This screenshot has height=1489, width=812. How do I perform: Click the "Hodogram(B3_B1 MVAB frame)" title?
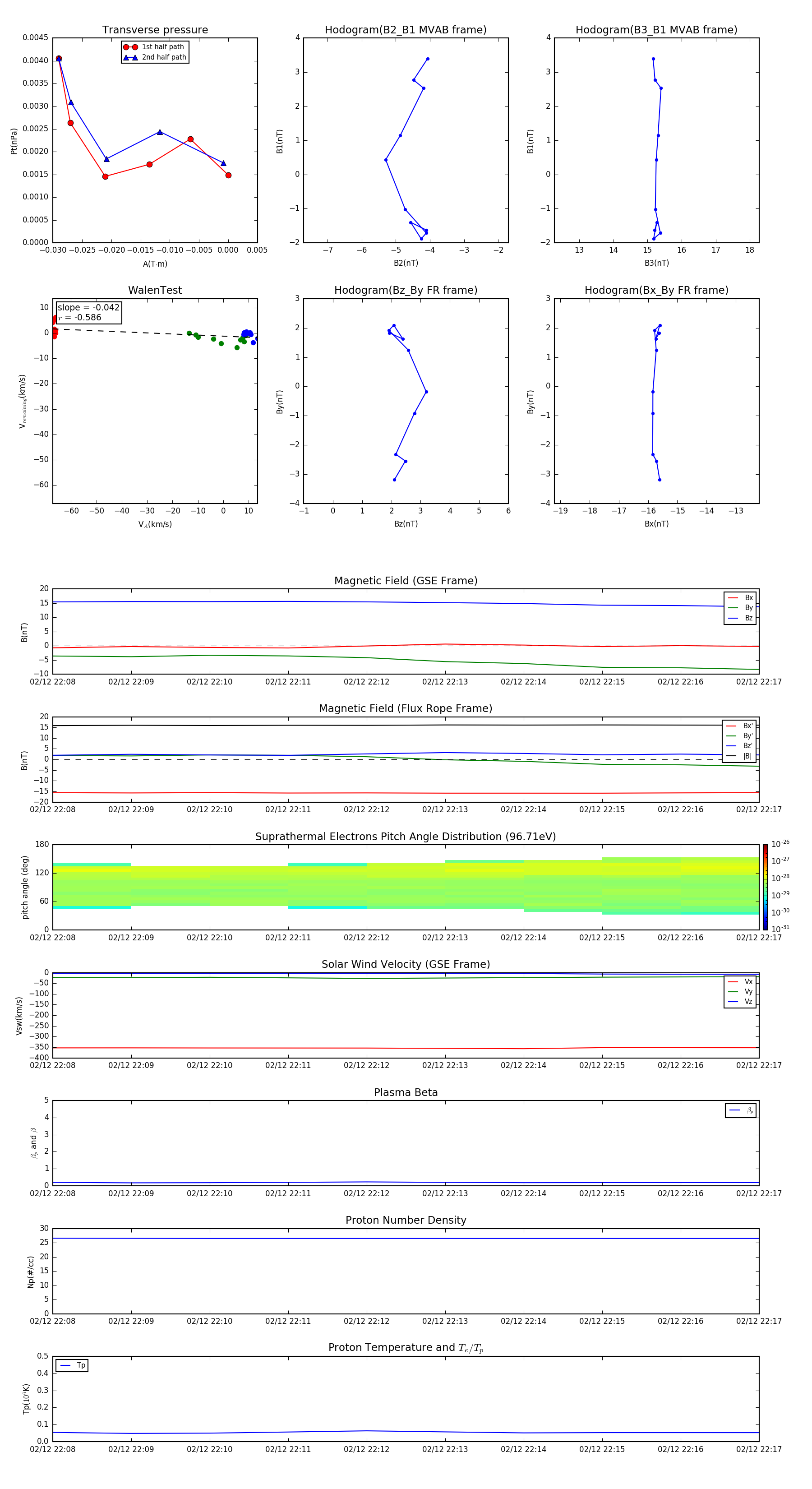[656, 30]
